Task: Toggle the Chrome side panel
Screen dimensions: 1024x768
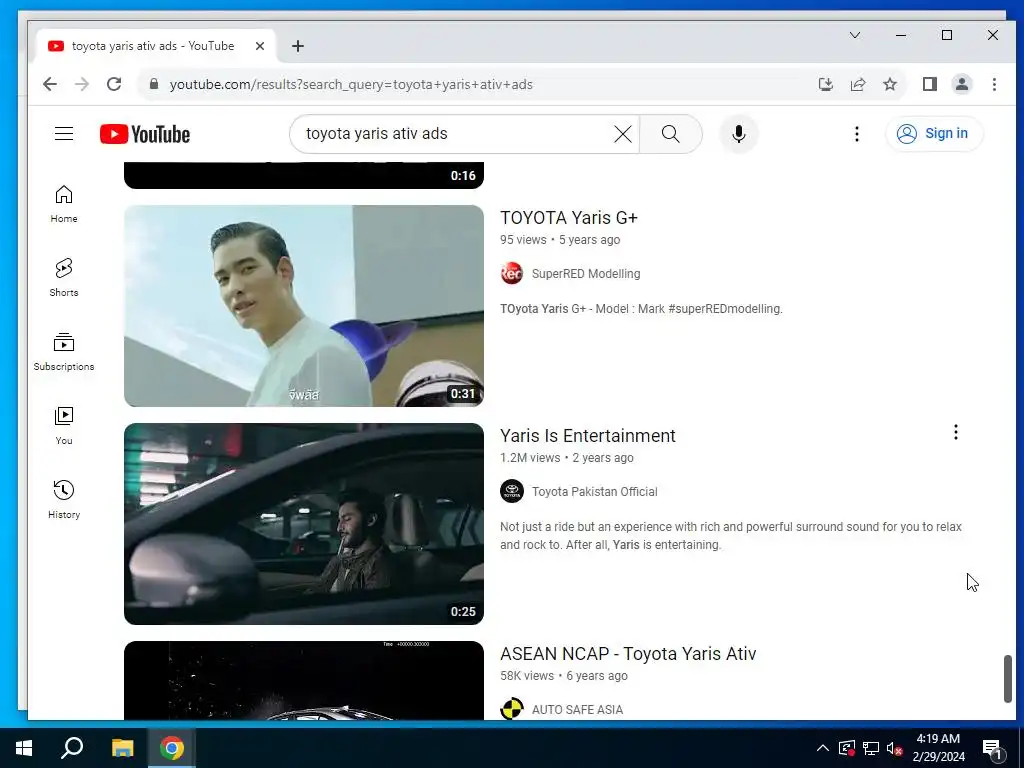Action: [929, 84]
